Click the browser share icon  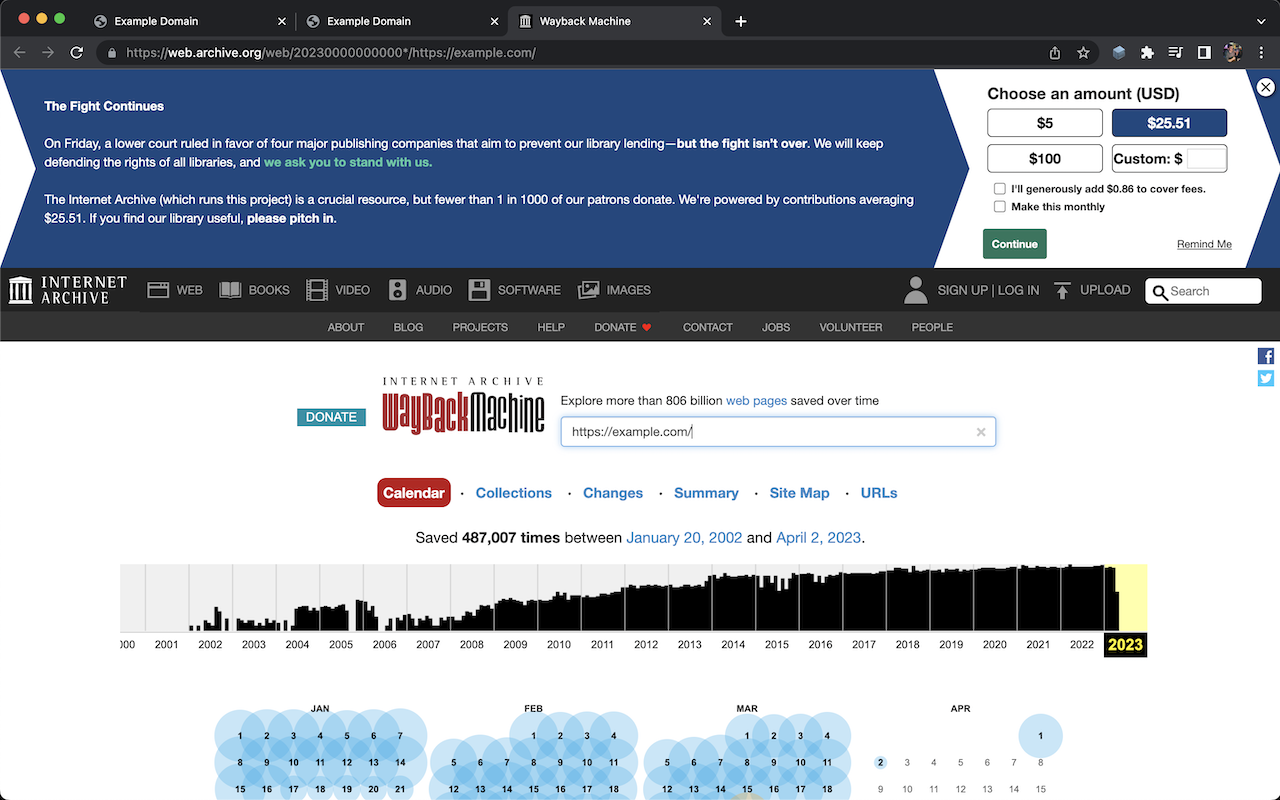1055,52
